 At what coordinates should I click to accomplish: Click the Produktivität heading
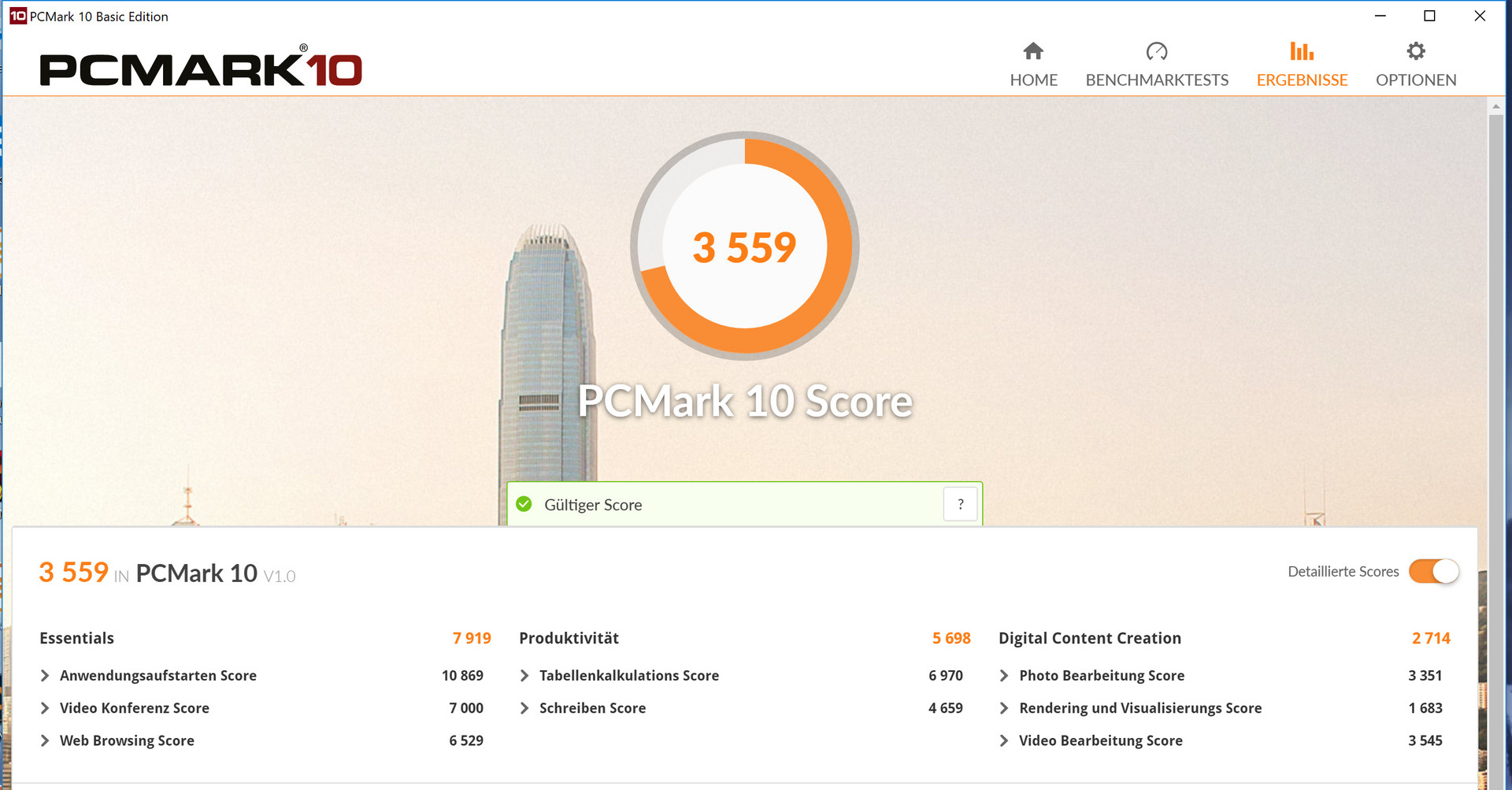pos(569,638)
